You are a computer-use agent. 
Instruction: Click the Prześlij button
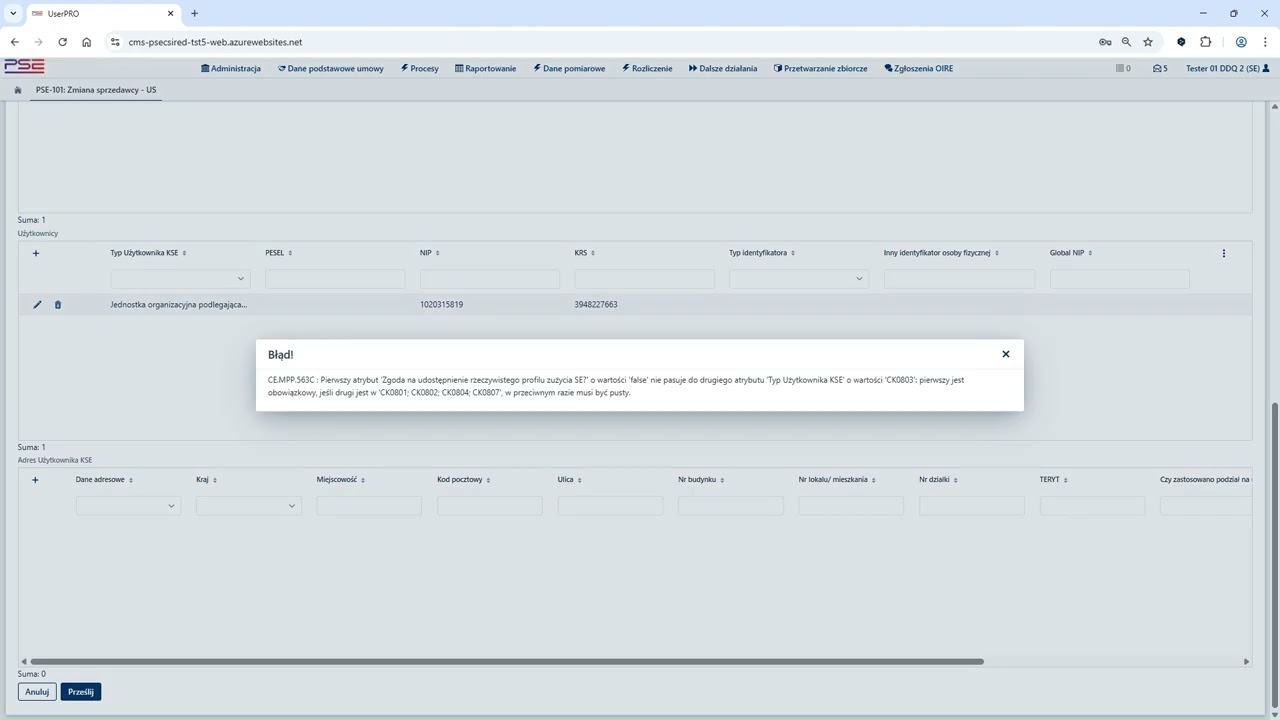pyautogui.click(x=81, y=692)
